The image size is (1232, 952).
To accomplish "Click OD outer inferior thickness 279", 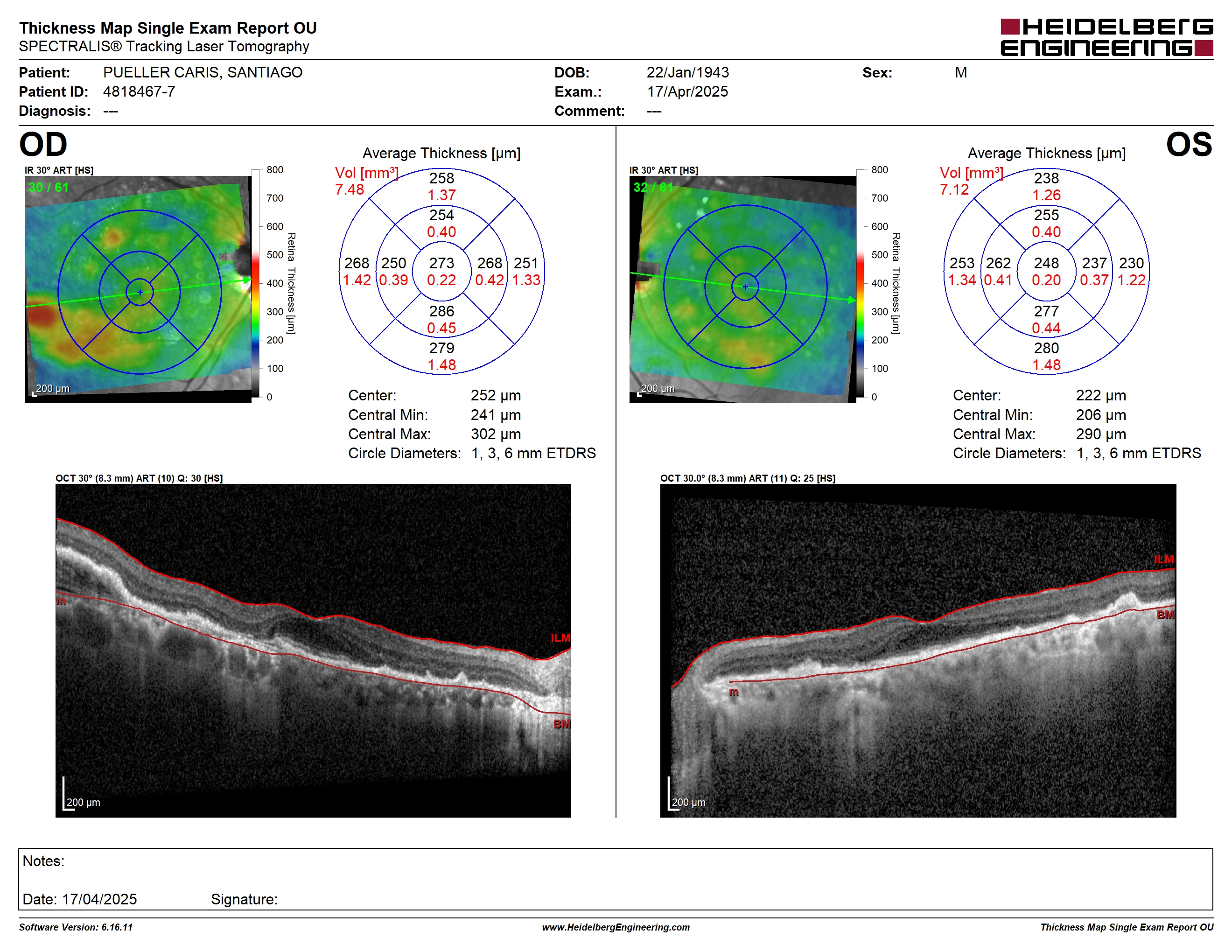I will pyautogui.click(x=441, y=348).
